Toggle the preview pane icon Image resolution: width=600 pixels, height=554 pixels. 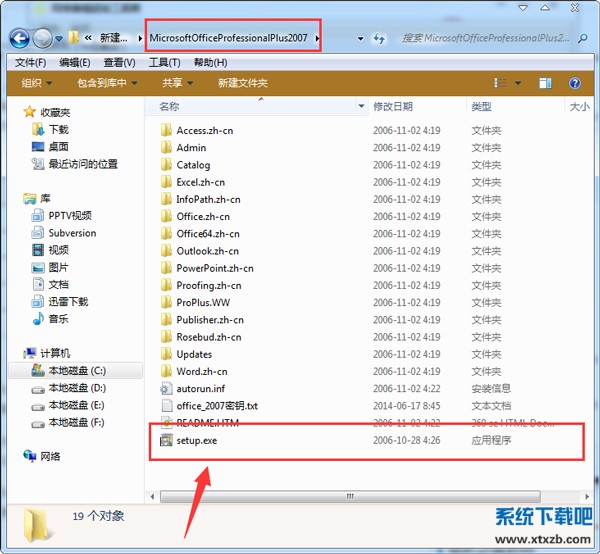[547, 83]
